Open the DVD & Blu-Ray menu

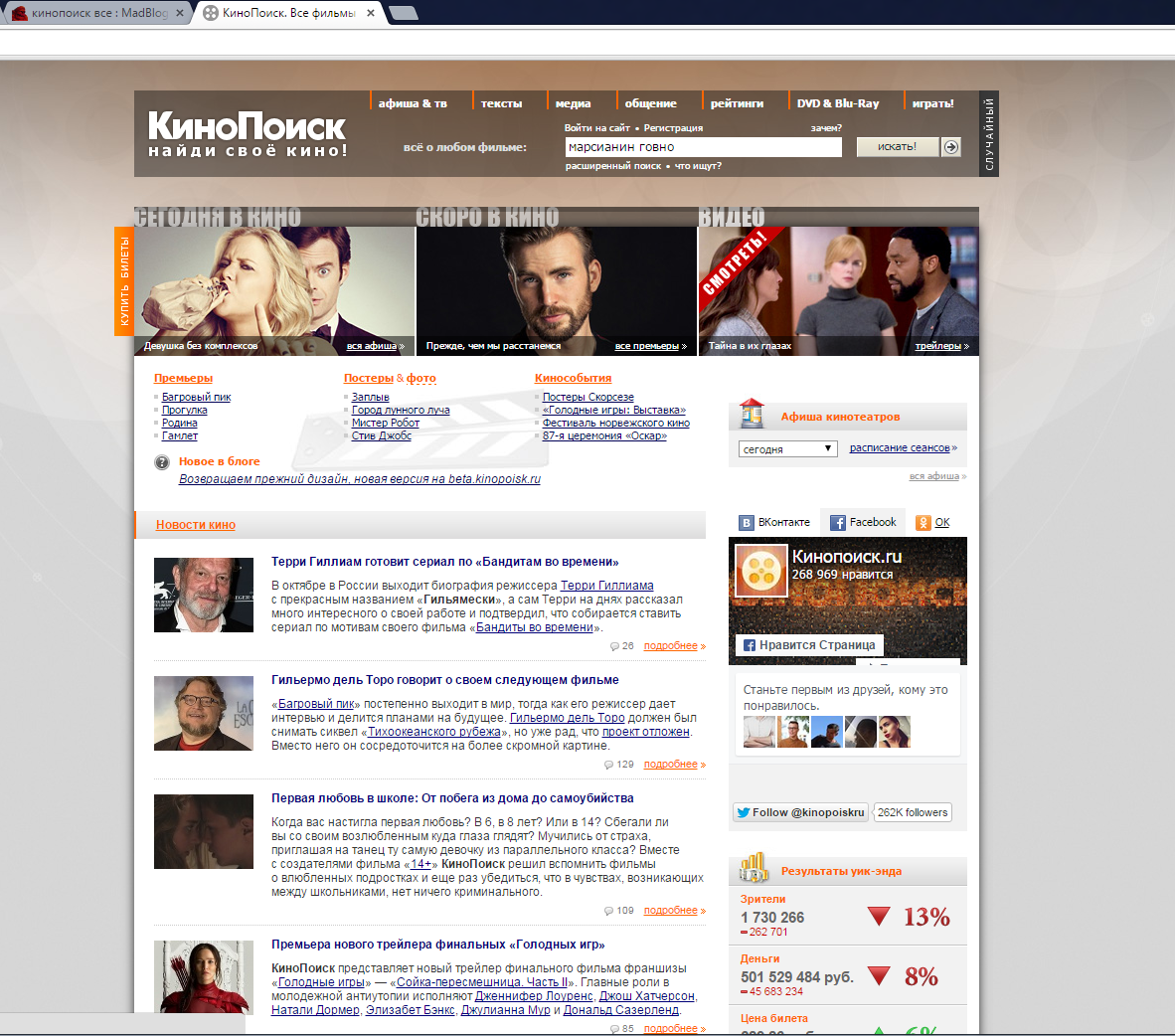[x=838, y=103]
